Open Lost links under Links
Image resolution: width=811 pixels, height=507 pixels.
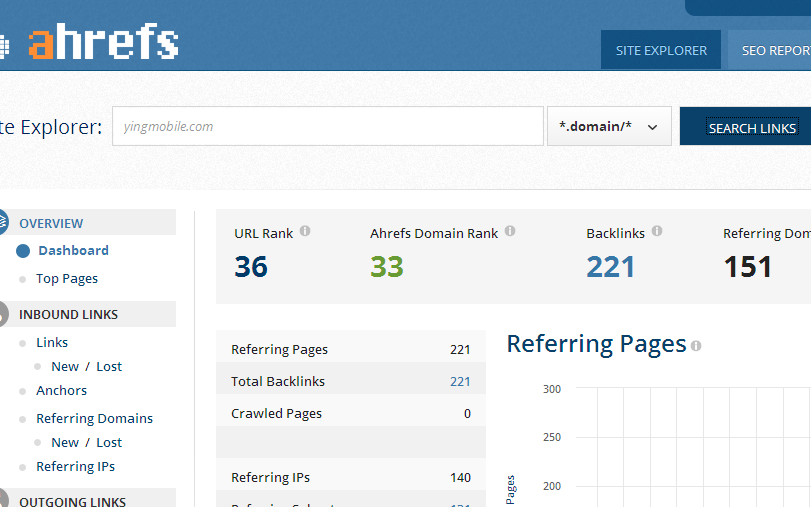(109, 367)
